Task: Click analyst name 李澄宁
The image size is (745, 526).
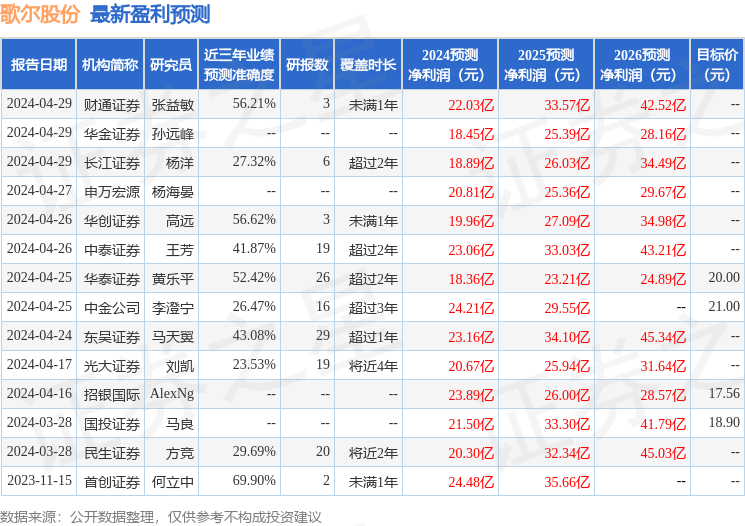Action: 172,307
